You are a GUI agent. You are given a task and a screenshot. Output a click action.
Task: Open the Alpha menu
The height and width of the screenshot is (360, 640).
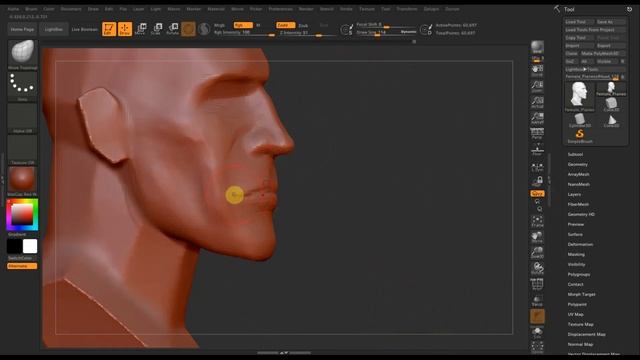click(x=13, y=9)
